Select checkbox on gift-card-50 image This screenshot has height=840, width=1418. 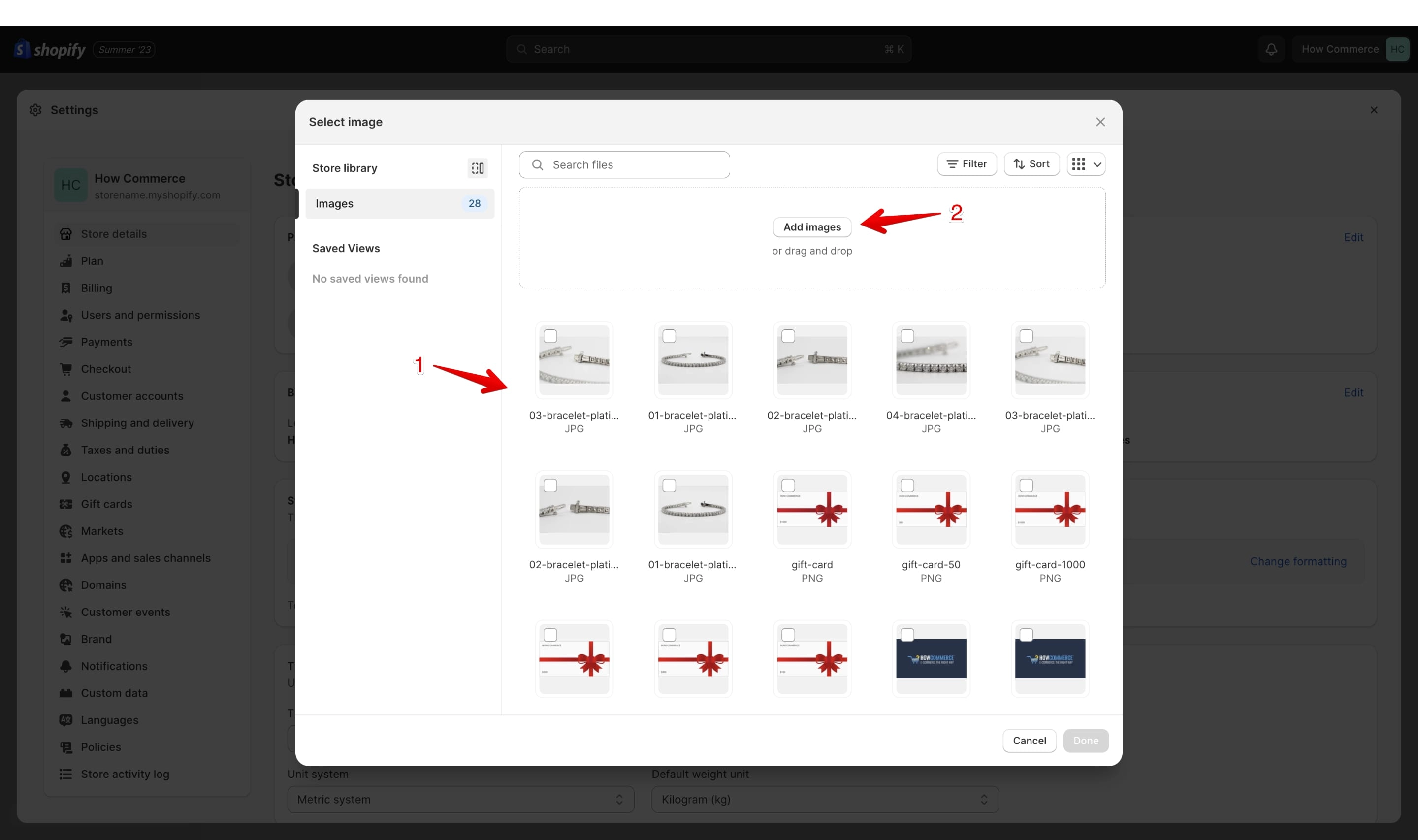pyautogui.click(x=907, y=485)
